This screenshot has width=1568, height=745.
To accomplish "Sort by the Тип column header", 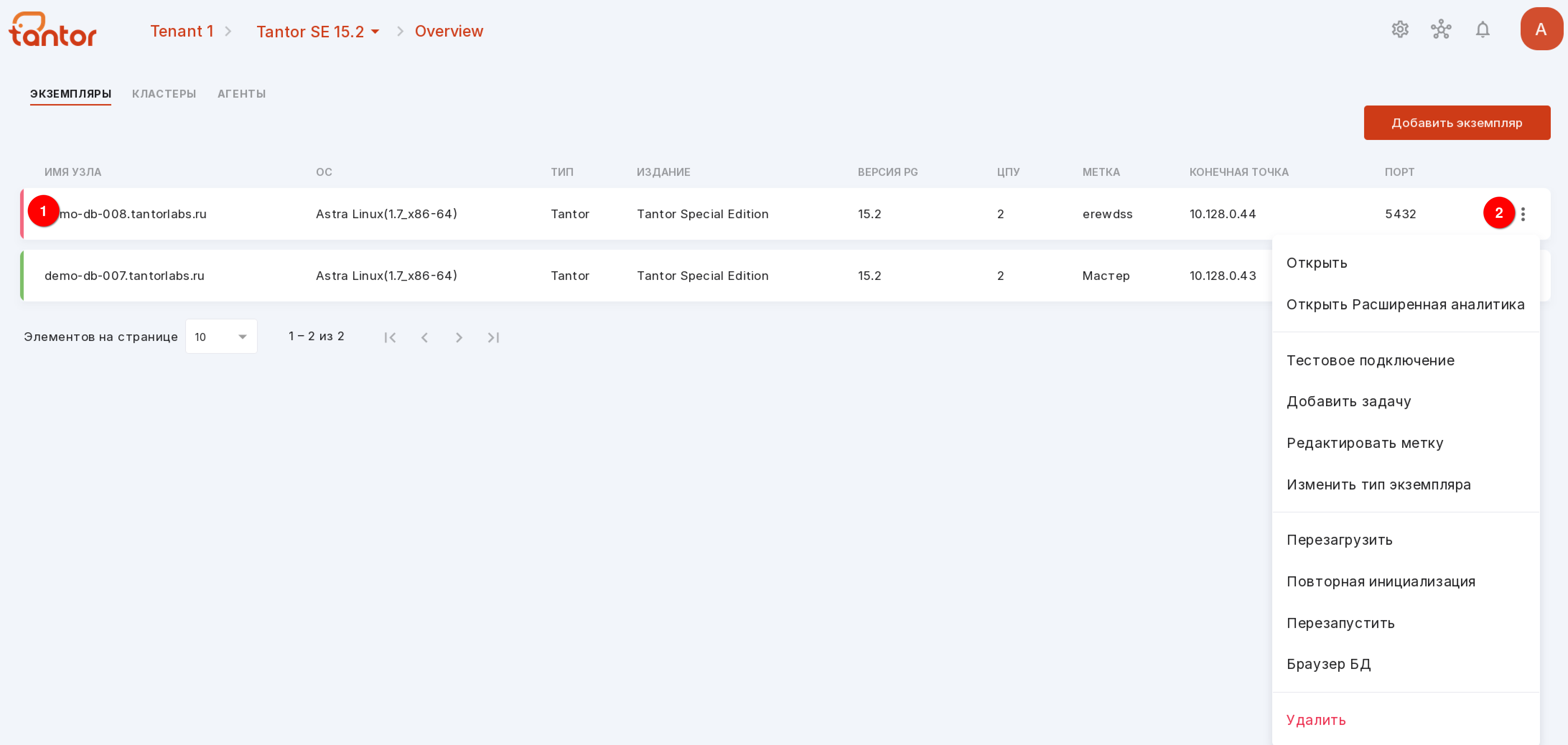I will pyautogui.click(x=562, y=172).
